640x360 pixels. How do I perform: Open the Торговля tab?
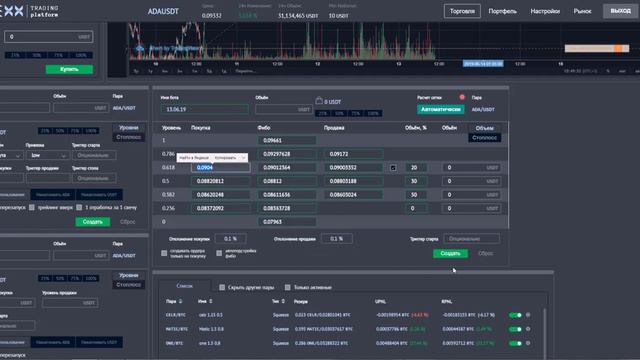462,11
